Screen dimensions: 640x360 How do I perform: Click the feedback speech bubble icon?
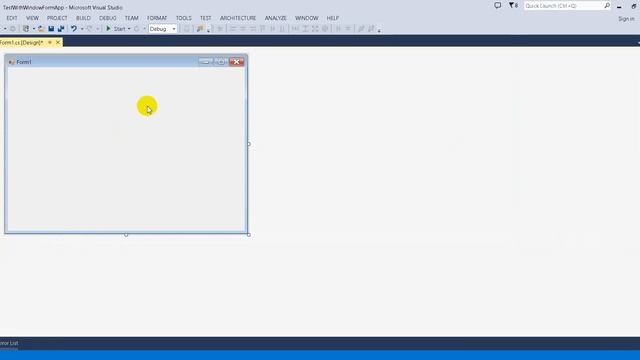click(498, 5)
